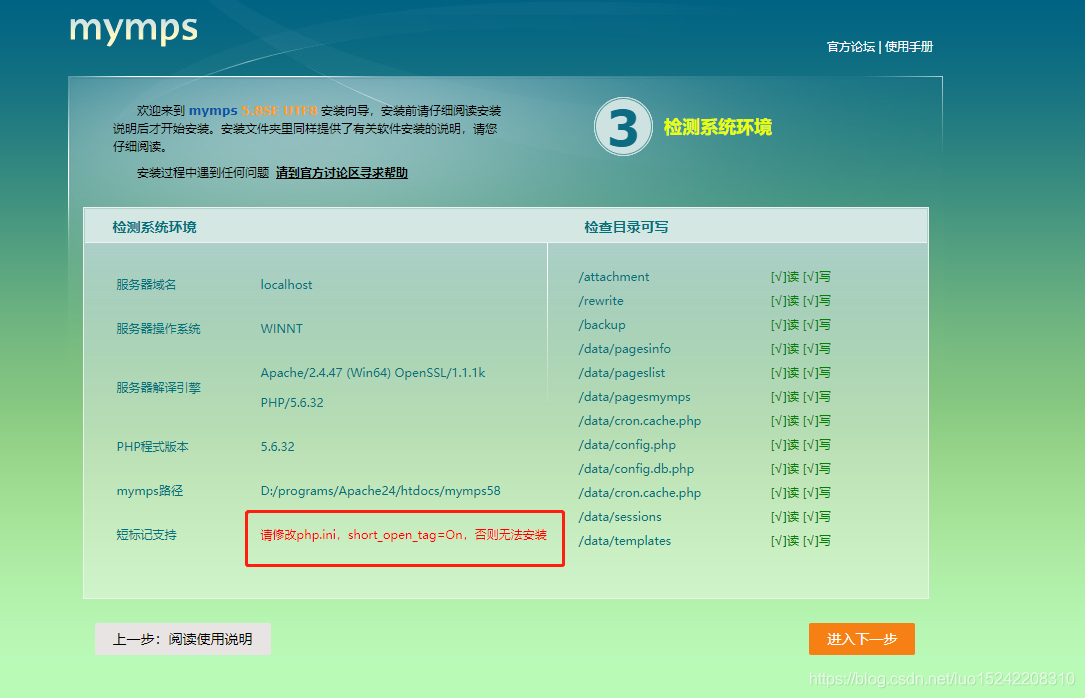
Task: Select the WINNT operating system value
Action: [x=282, y=329]
